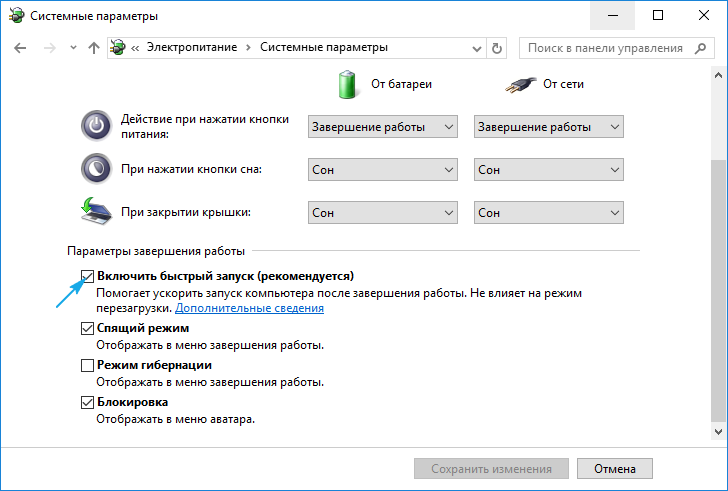Uncheck the Блокировка checkbox
Viewport: 728px width, 491px height.
(87, 402)
